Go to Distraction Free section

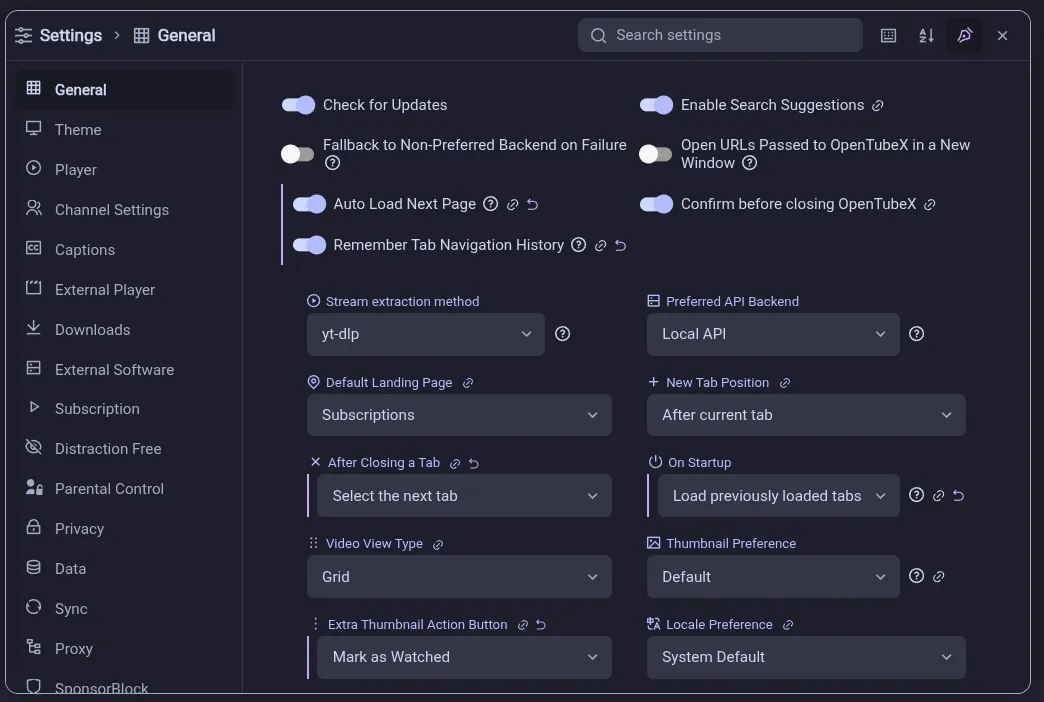[125, 448]
